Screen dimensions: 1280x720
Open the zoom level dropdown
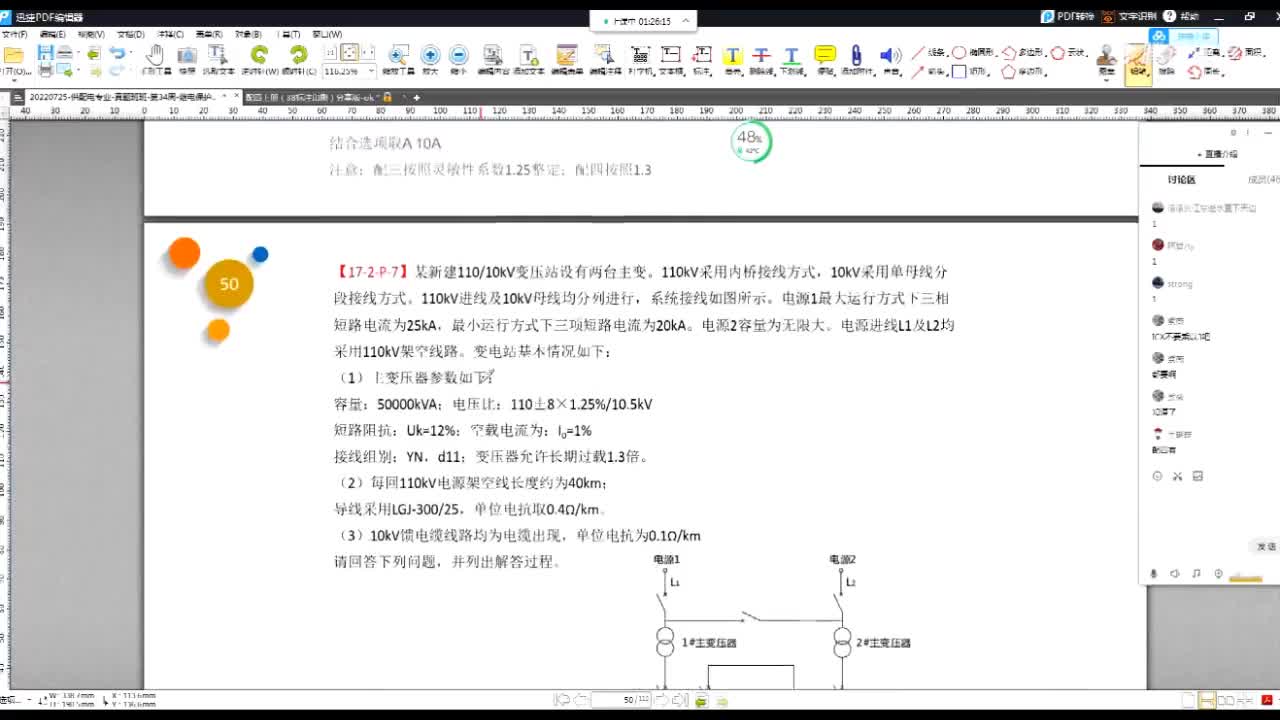click(x=372, y=72)
